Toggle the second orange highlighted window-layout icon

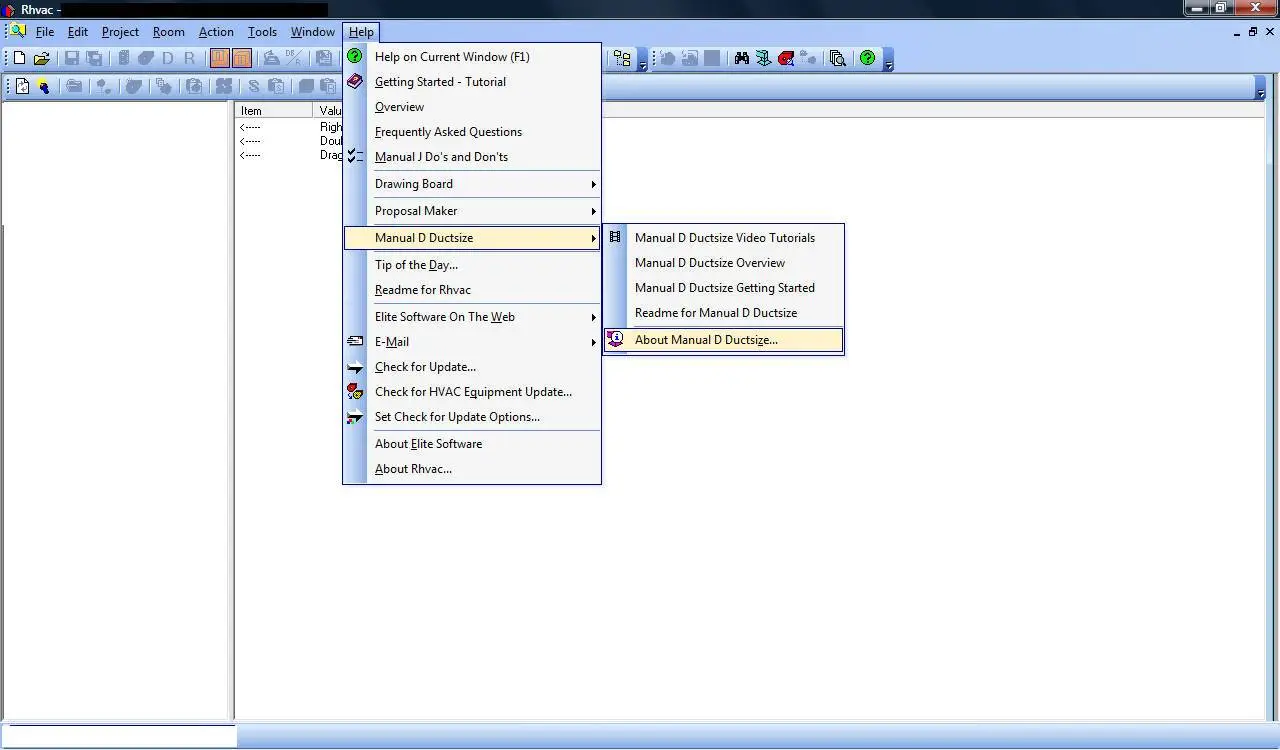[x=241, y=59]
